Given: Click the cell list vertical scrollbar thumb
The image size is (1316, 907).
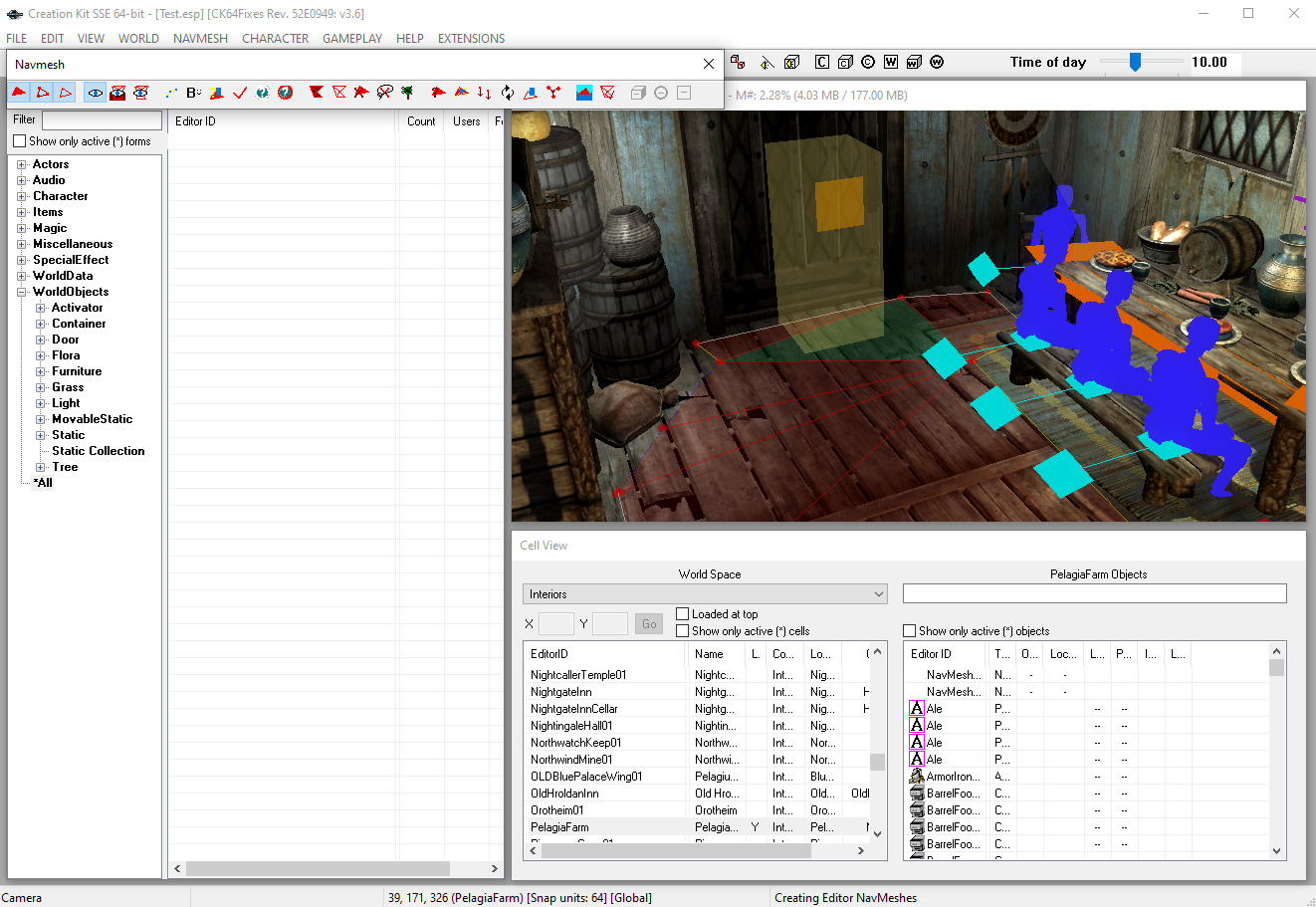Looking at the screenshot, I should tap(877, 762).
